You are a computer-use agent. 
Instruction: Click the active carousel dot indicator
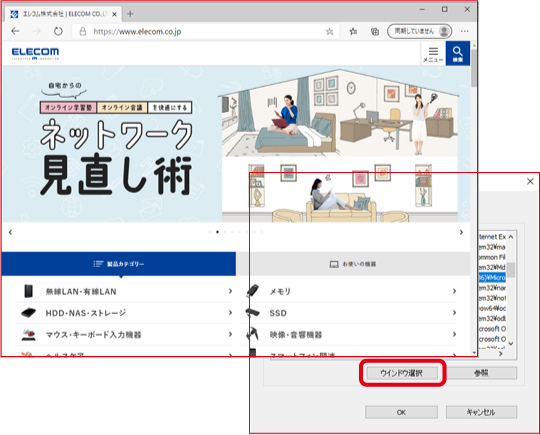tap(217, 232)
